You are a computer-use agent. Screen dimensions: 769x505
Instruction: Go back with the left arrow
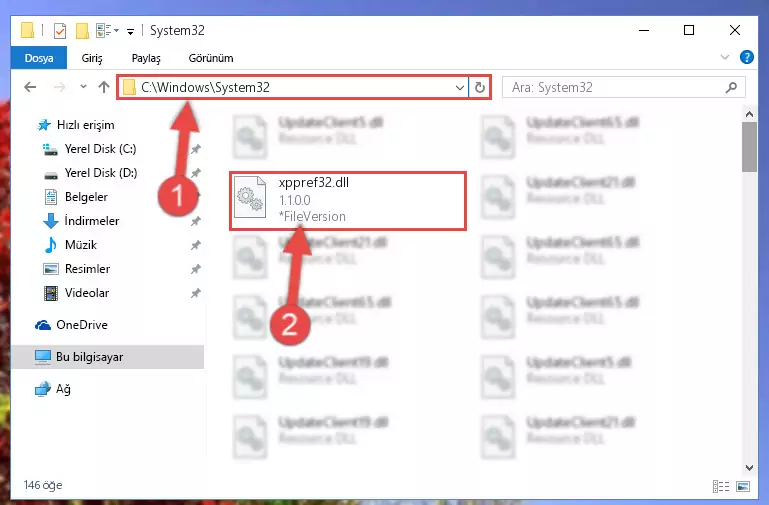[x=30, y=87]
